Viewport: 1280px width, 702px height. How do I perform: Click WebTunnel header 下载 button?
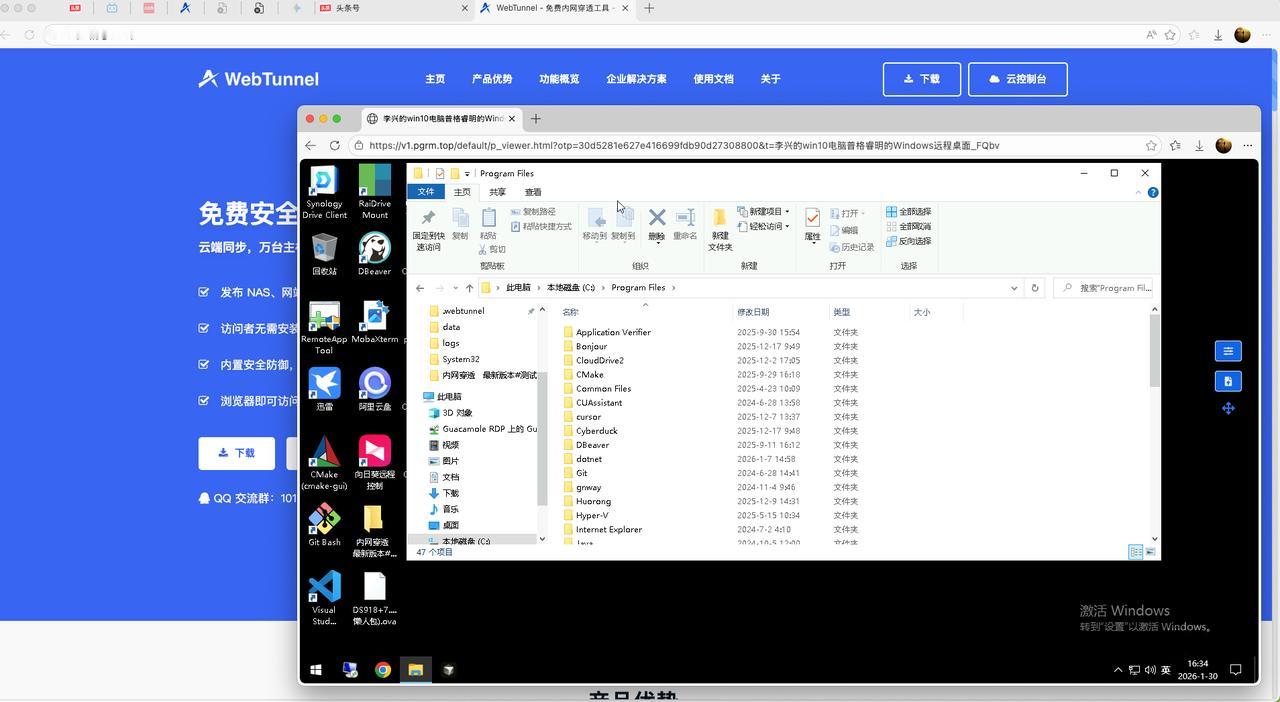922,79
